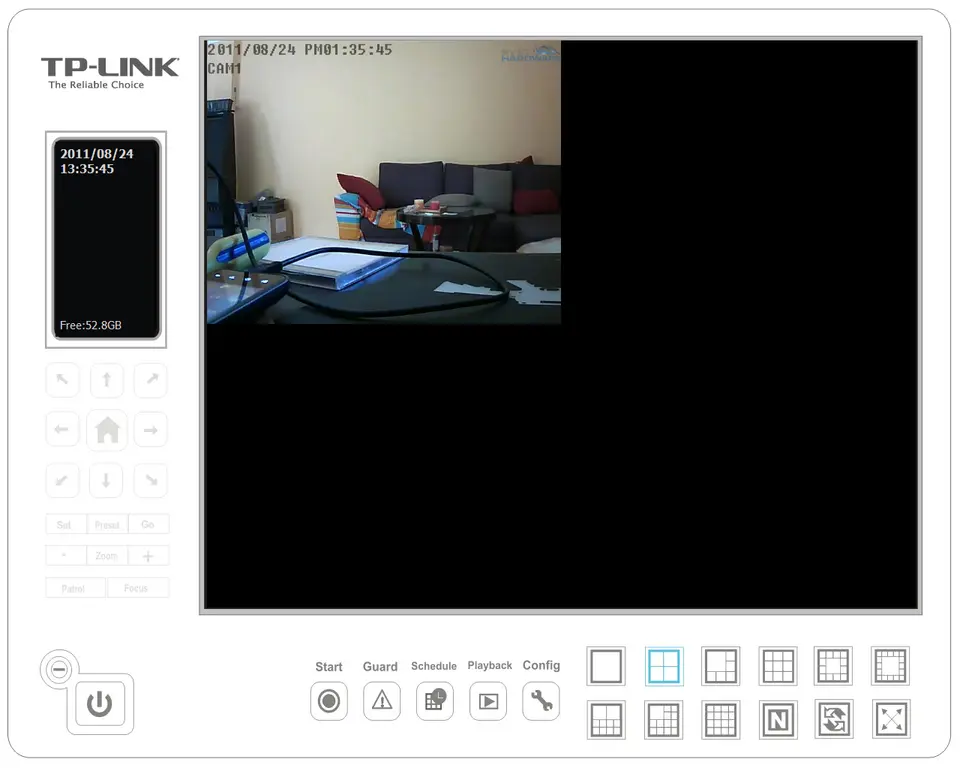This screenshot has width=960, height=768.
Task: Pan camera right with right arrow
Action: pyautogui.click(x=151, y=430)
